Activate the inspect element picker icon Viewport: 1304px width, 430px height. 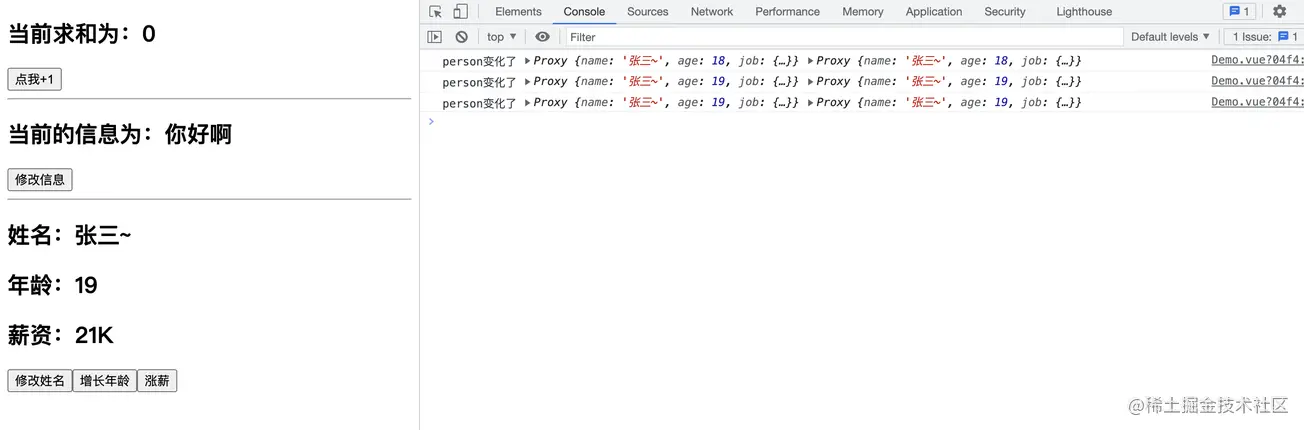coord(436,12)
